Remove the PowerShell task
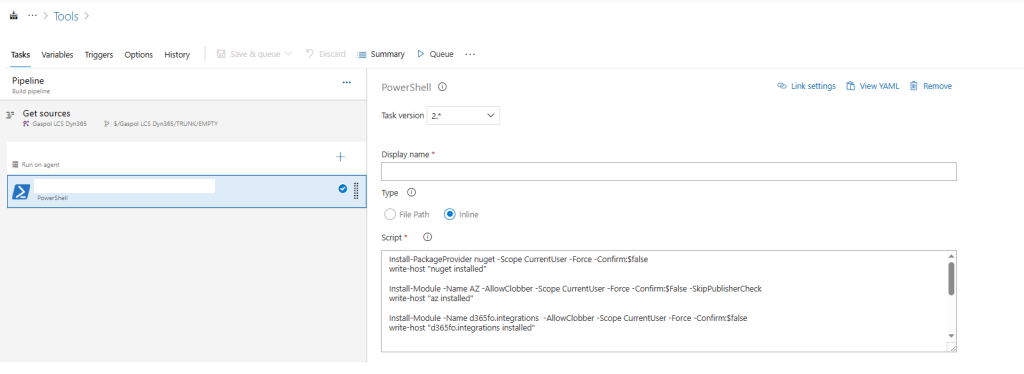This screenshot has height=374, width=1024. (931, 86)
